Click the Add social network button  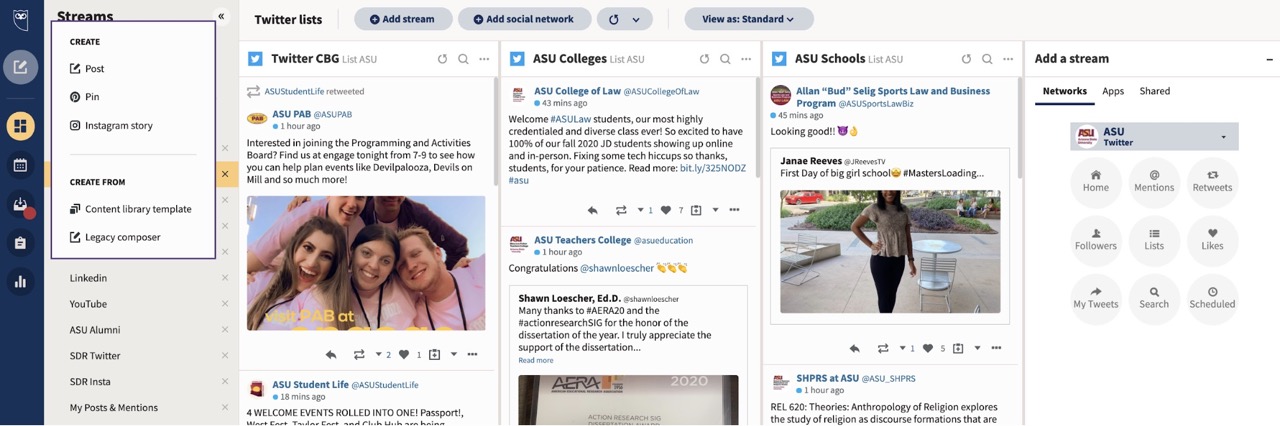524,19
